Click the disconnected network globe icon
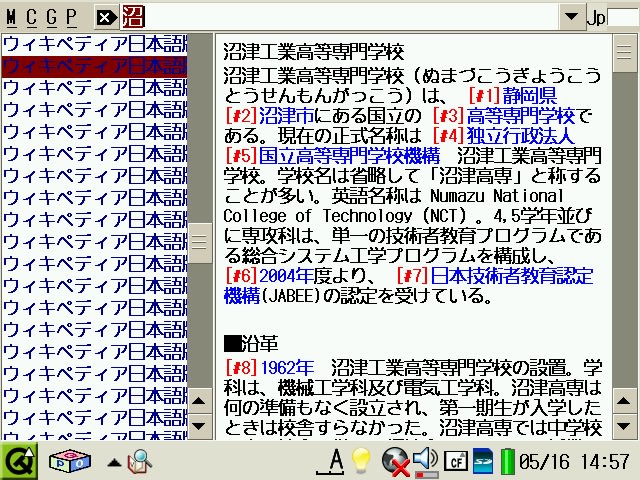 (x=395, y=462)
